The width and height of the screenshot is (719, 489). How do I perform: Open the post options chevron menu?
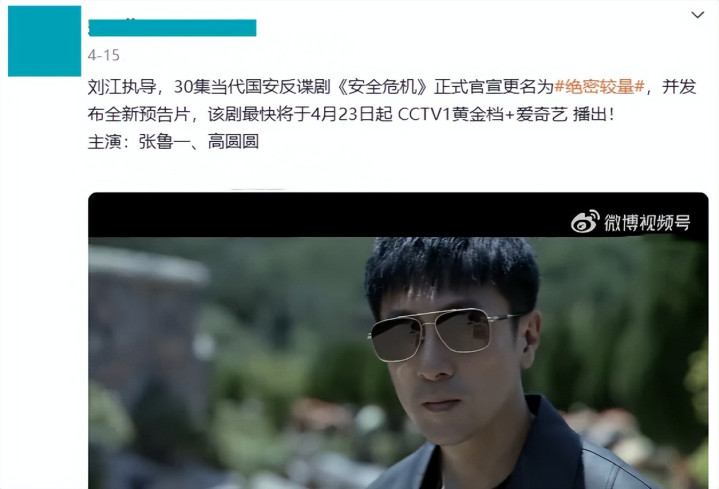coord(697,15)
